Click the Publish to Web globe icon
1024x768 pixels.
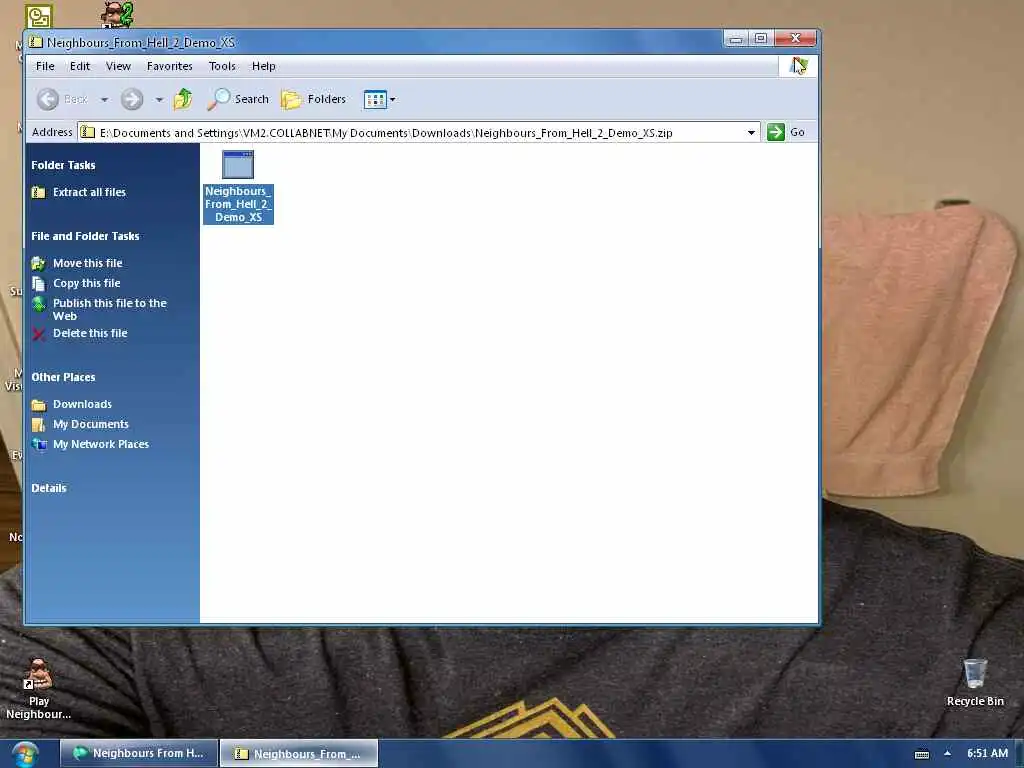pos(39,304)
